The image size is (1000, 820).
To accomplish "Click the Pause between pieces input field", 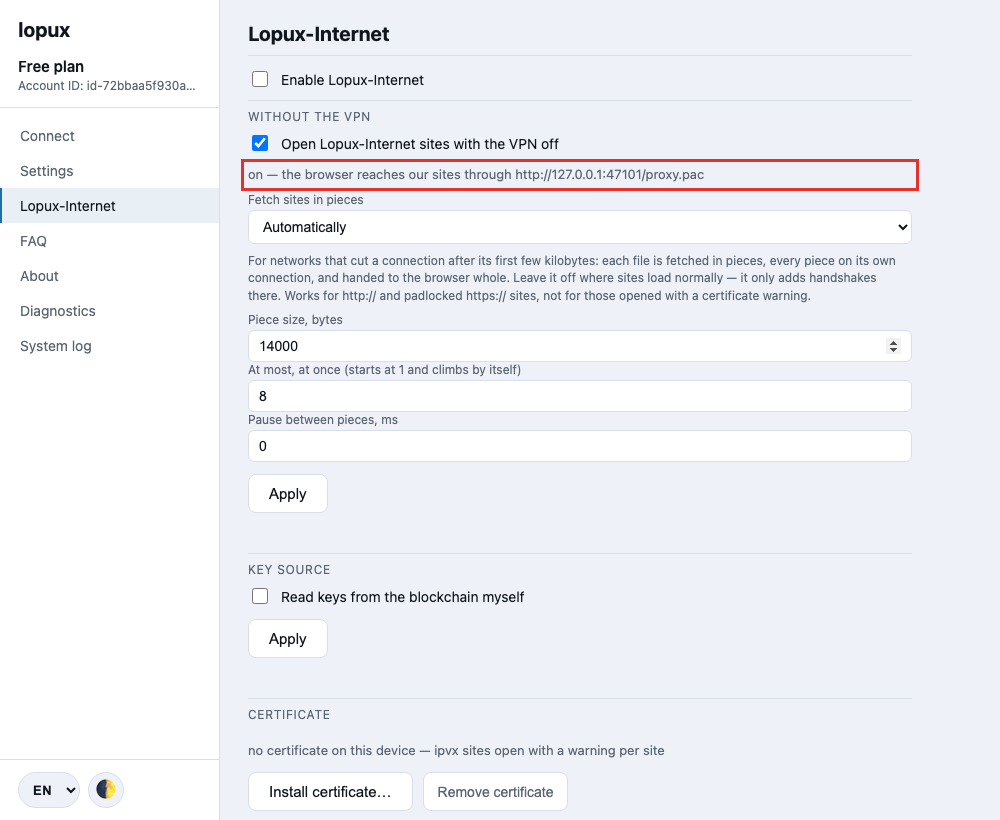I will coord(580,446).
